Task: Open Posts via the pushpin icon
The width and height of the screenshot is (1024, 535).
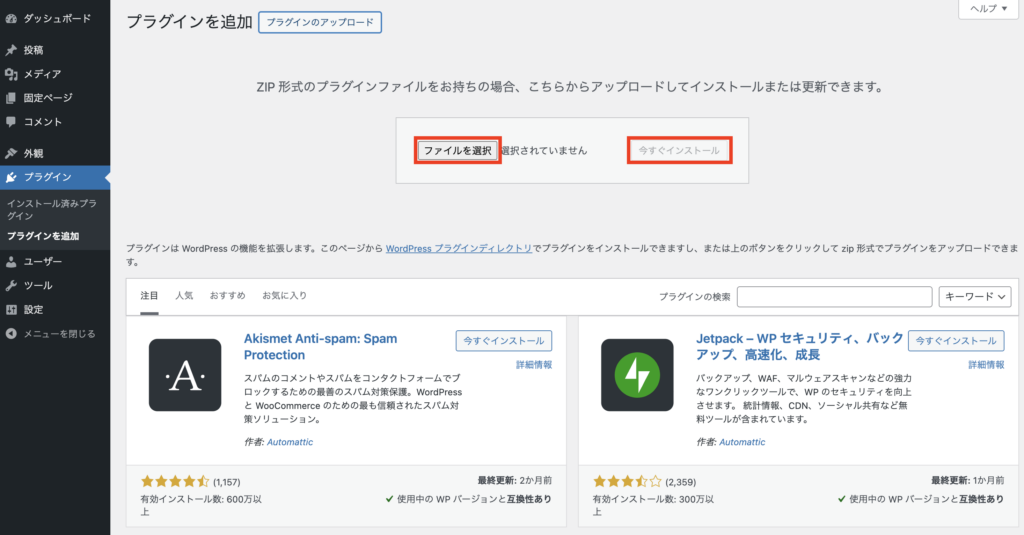Action: 11,50
